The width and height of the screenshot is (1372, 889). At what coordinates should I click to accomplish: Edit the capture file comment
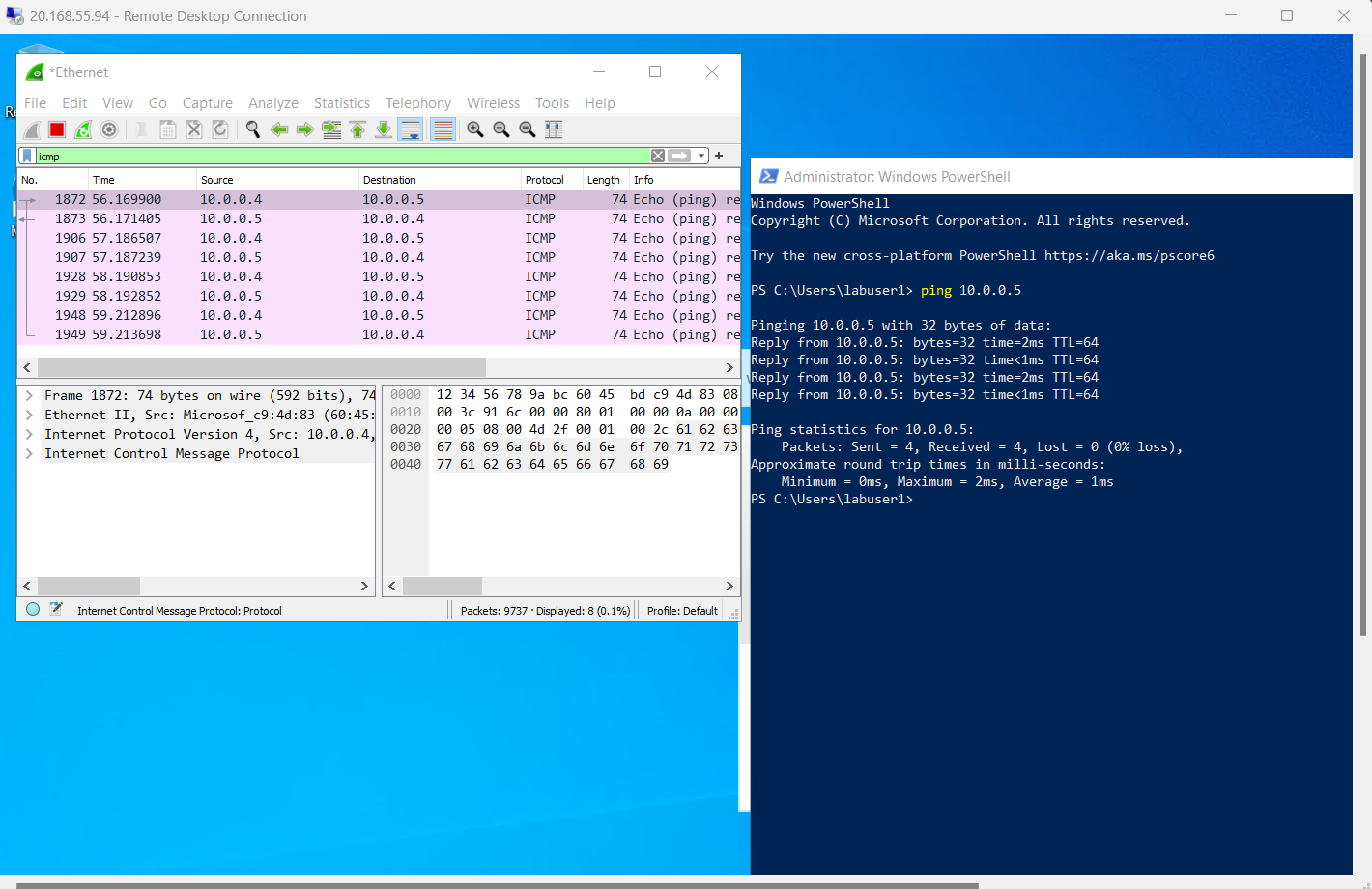coord(55,609)
